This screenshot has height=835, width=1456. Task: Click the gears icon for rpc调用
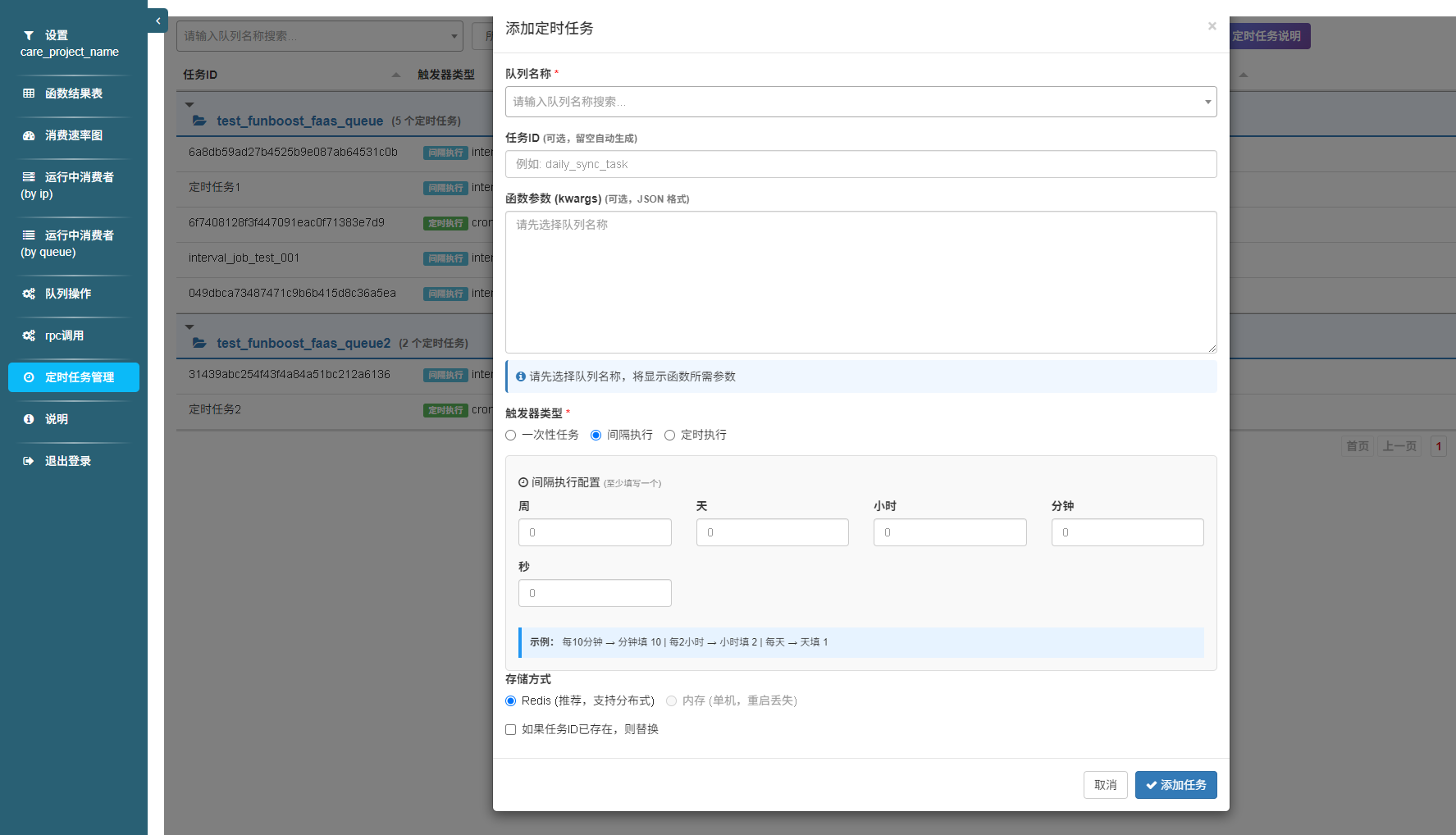point(29,335)
